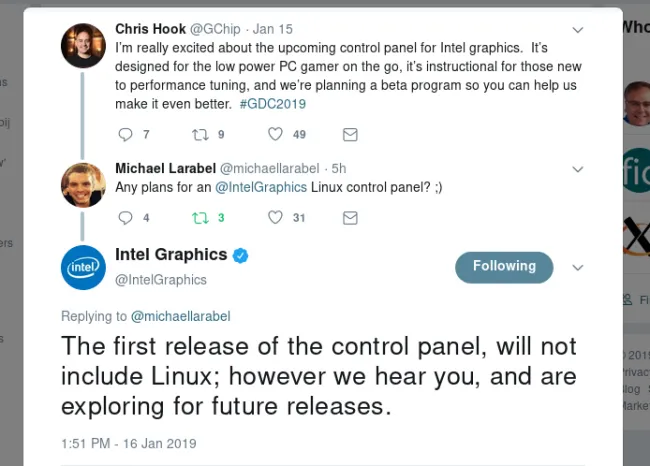Image resolution: width=650 pixels, height=466 pixels.
Task: Unfollow Intel Graphics via Following button
Action: (x=504, y=267)
